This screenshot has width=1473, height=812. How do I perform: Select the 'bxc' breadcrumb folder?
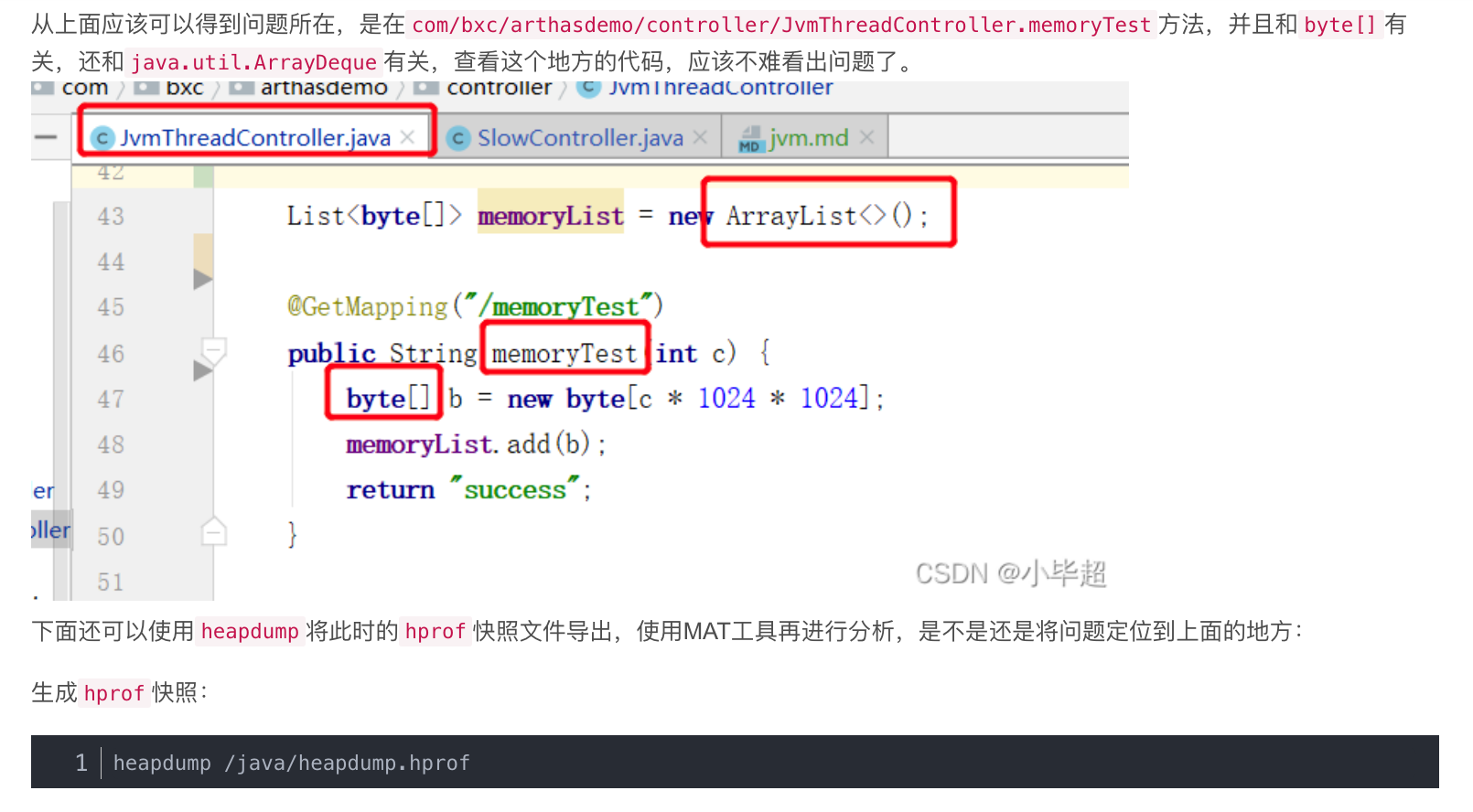tap(185, 88)
